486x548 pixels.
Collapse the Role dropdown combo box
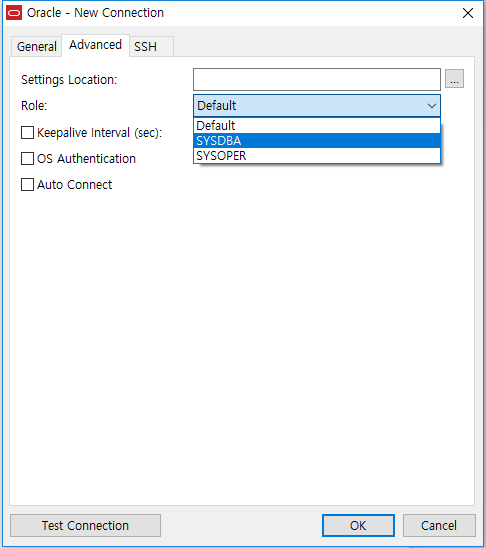[x=317, y=106]
